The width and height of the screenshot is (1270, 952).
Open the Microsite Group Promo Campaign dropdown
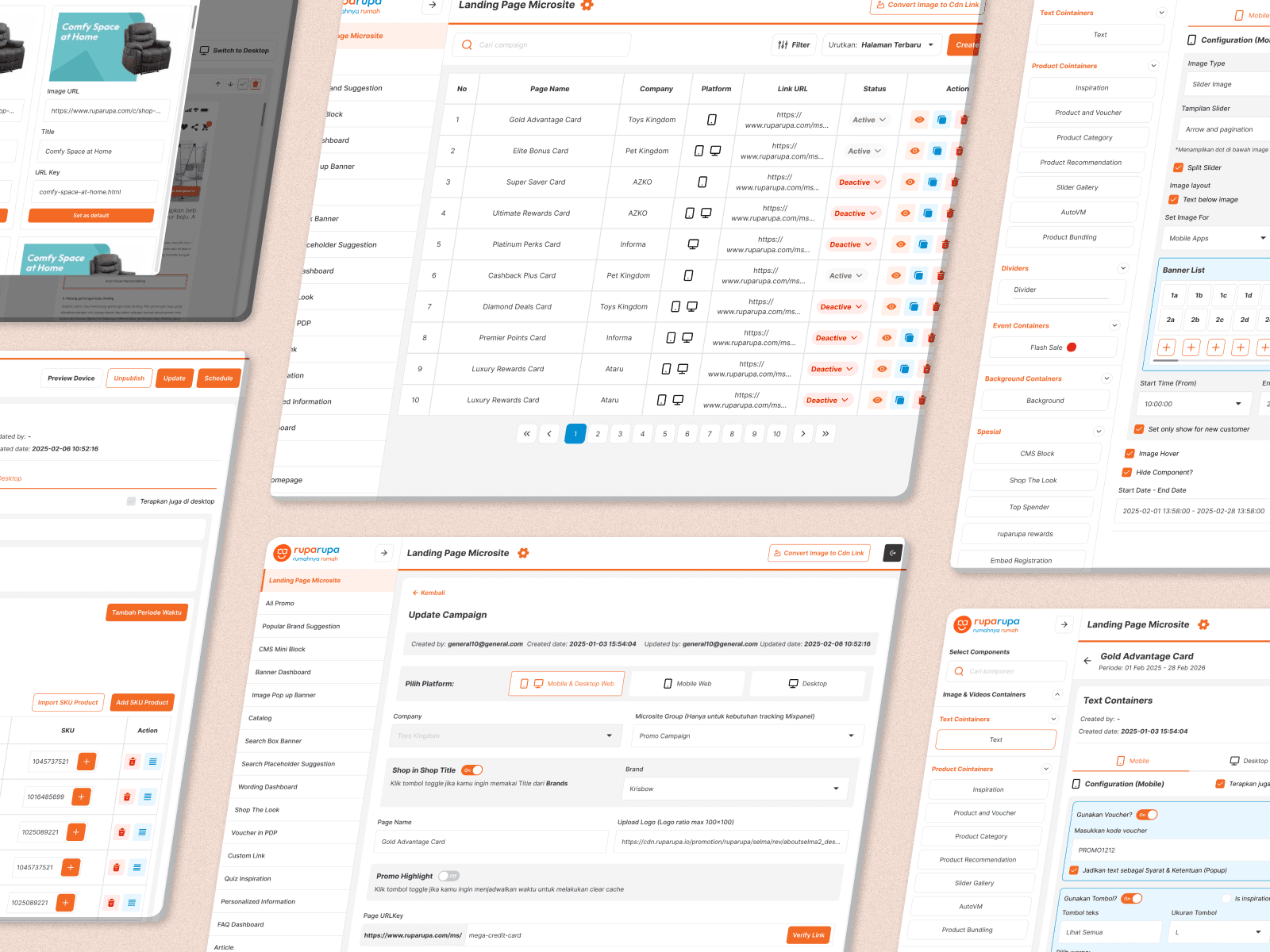tap(748, 735)
